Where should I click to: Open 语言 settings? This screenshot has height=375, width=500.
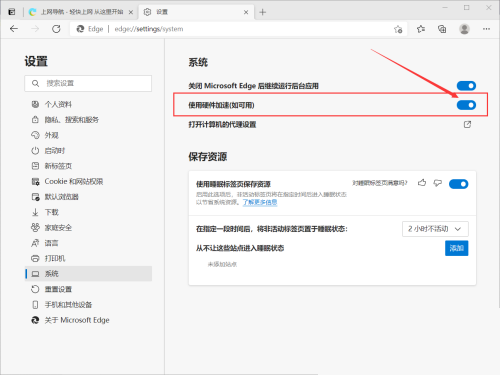point(88,243)
